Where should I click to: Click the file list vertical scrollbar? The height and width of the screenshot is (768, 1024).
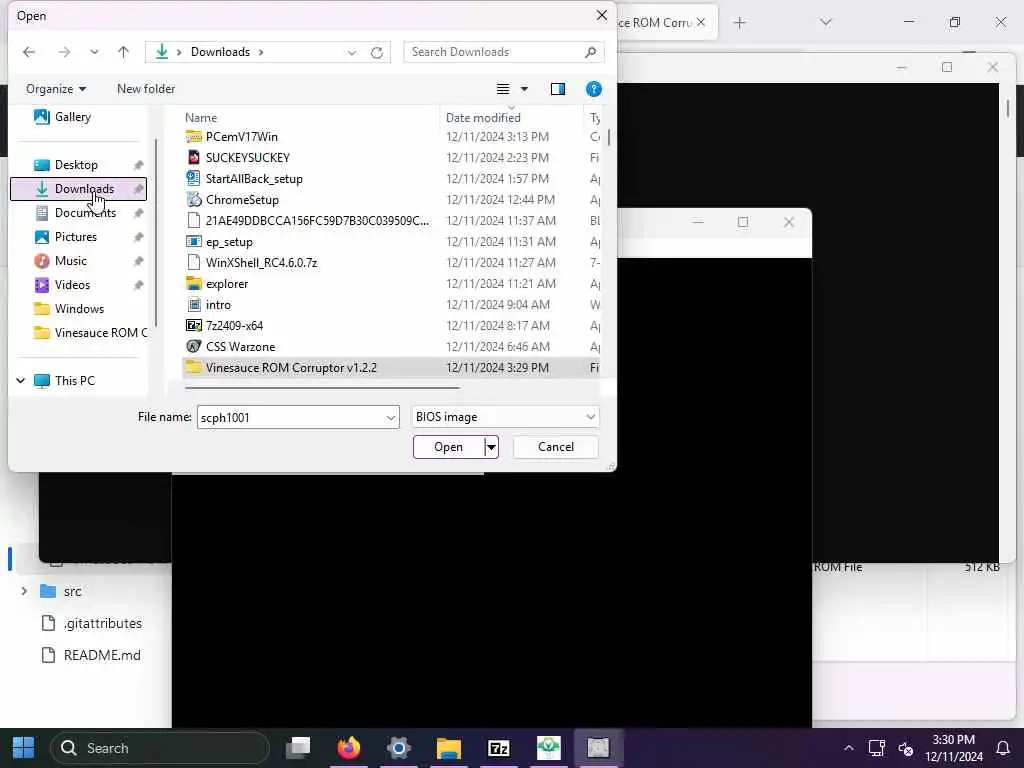[609, 137]
